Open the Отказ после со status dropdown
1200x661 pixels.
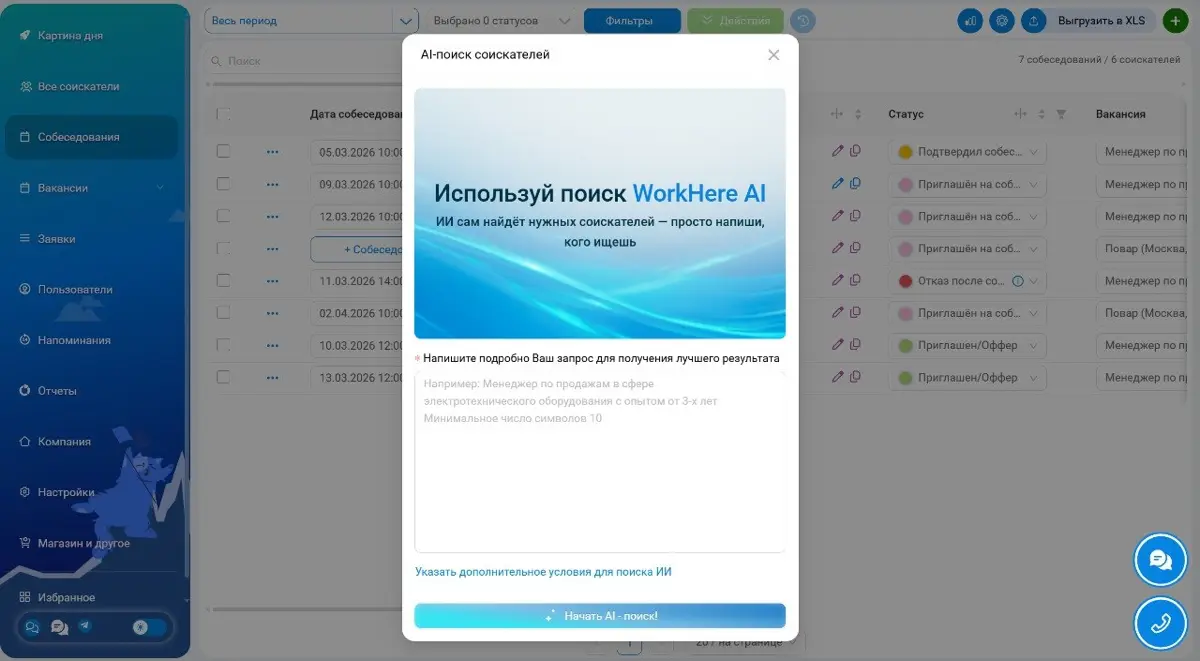point(967,281)
